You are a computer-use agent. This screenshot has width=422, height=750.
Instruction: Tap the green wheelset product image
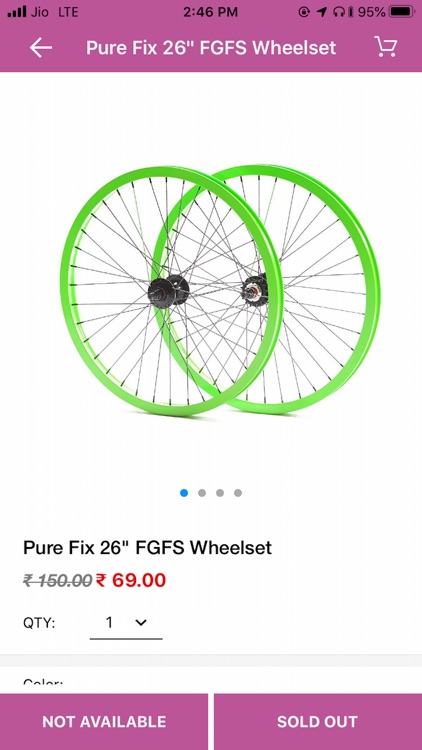click(220, 290)
